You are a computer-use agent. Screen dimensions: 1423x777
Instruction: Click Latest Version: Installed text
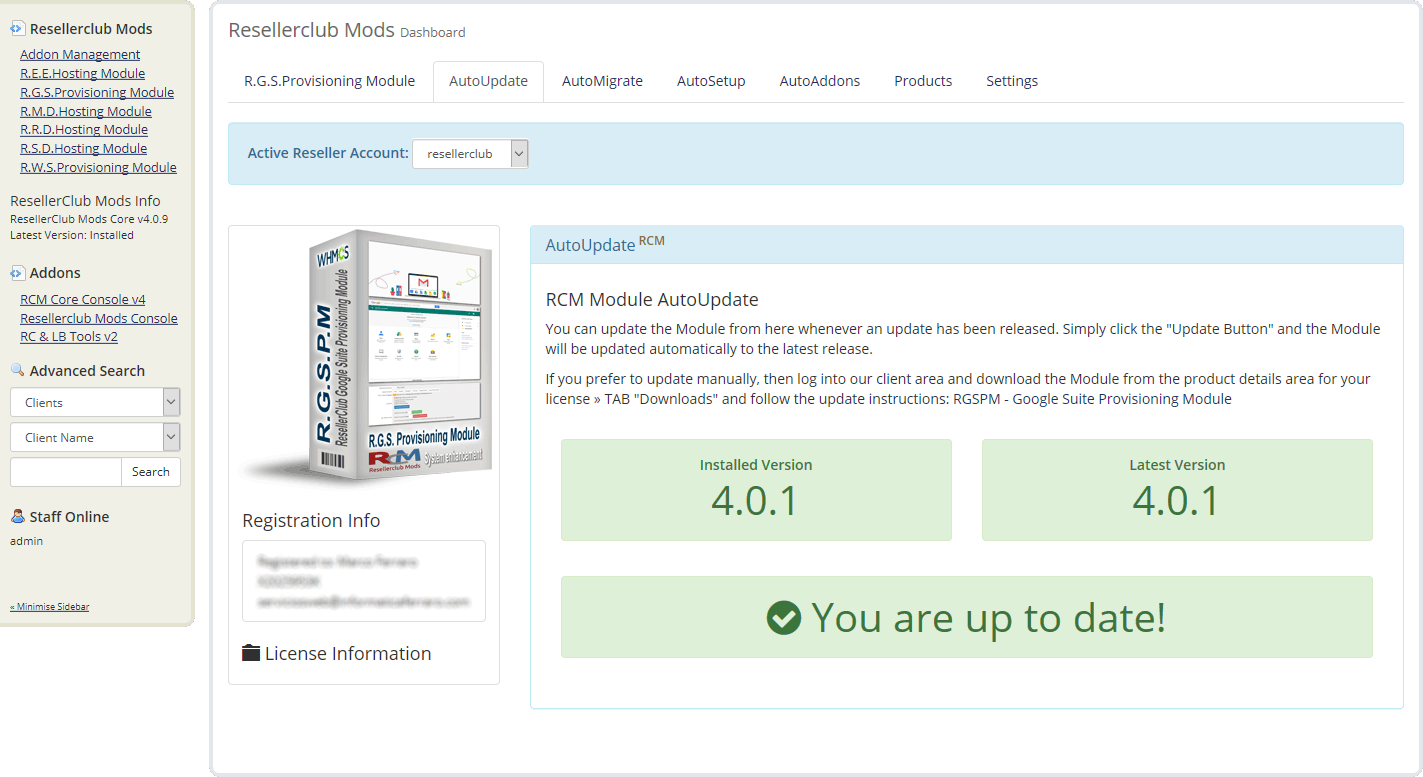point(72,235)
